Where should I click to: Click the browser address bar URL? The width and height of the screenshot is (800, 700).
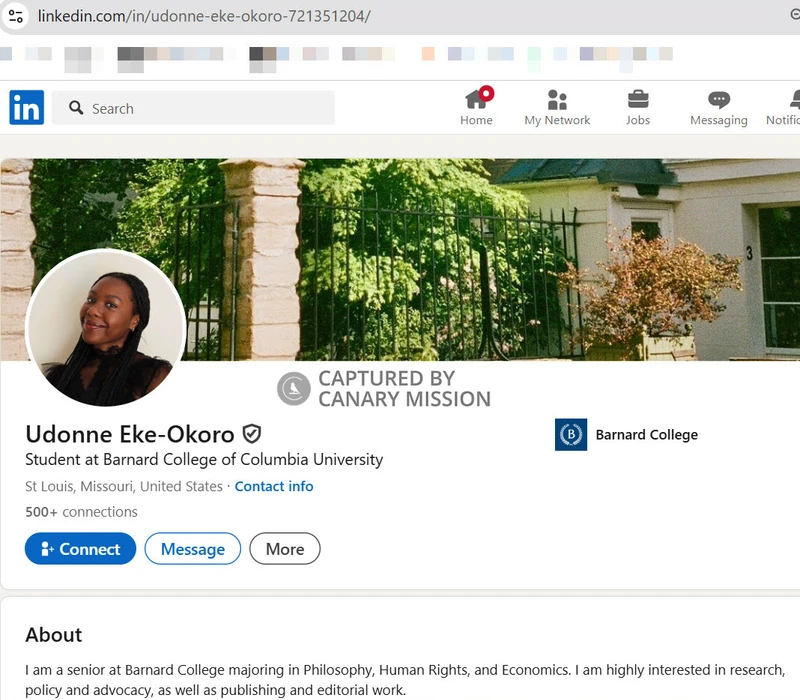204,16
